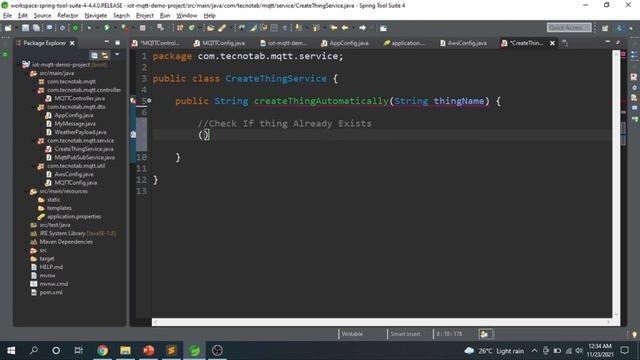Screen dimensions: 640x360
Task: Click the Quick Access search field
Action: [569, 27]
